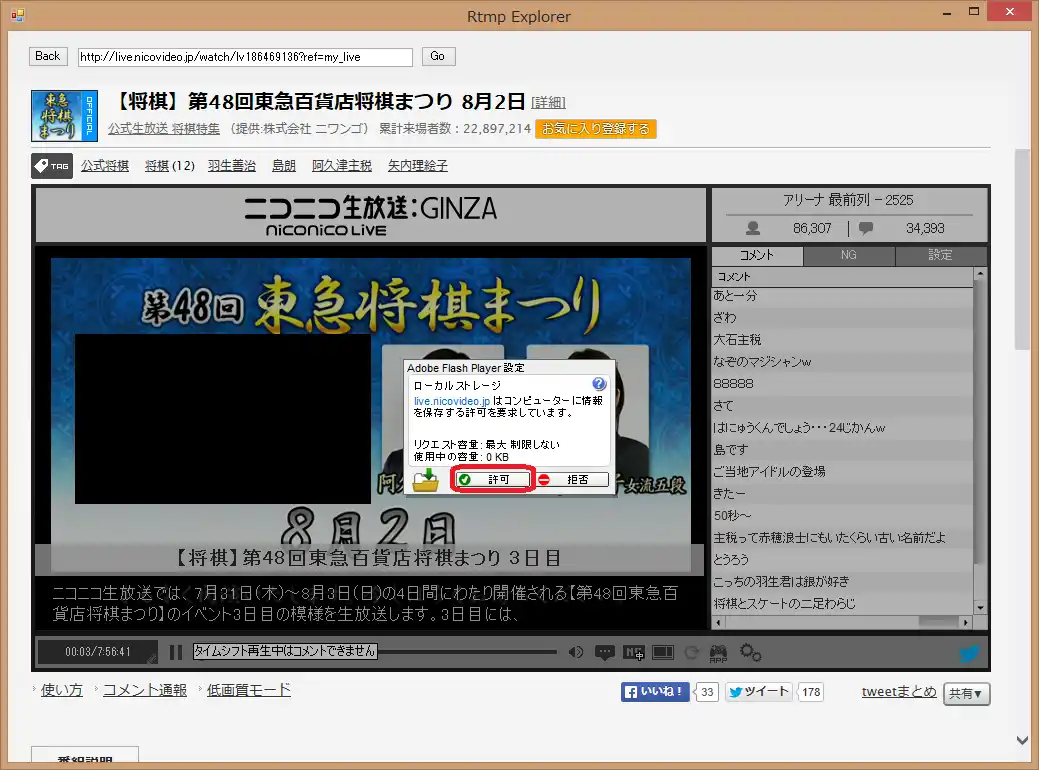Open the APP gamepad feature icon
The width and height of the screenshot is (1039, 770).
[x=719, y=651]
